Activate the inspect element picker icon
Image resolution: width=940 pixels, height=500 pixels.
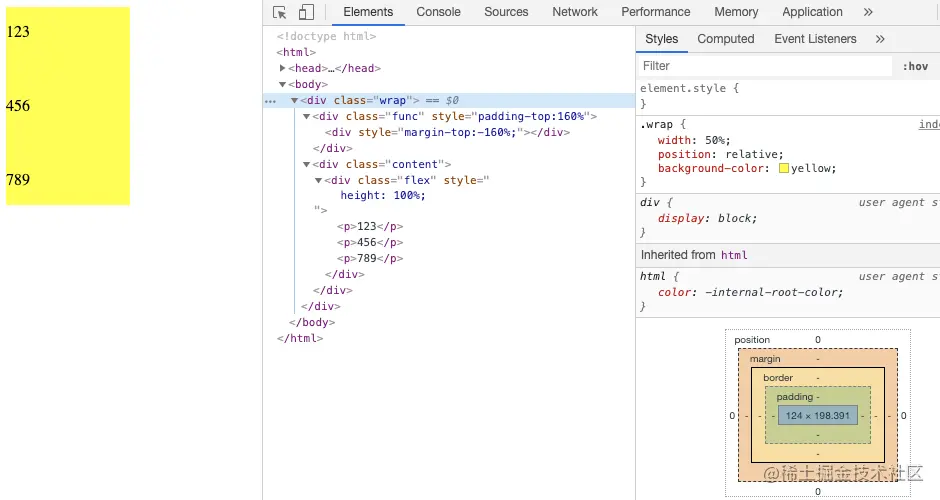279,12
